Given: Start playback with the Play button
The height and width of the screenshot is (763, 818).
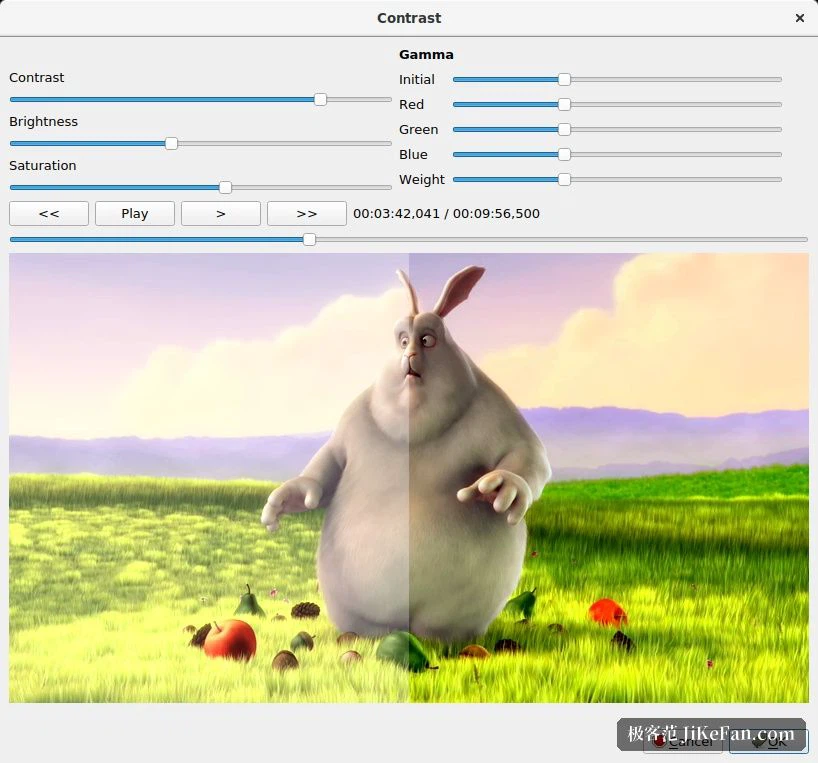Looking at the screenshot, I should (x=135, y=214).
